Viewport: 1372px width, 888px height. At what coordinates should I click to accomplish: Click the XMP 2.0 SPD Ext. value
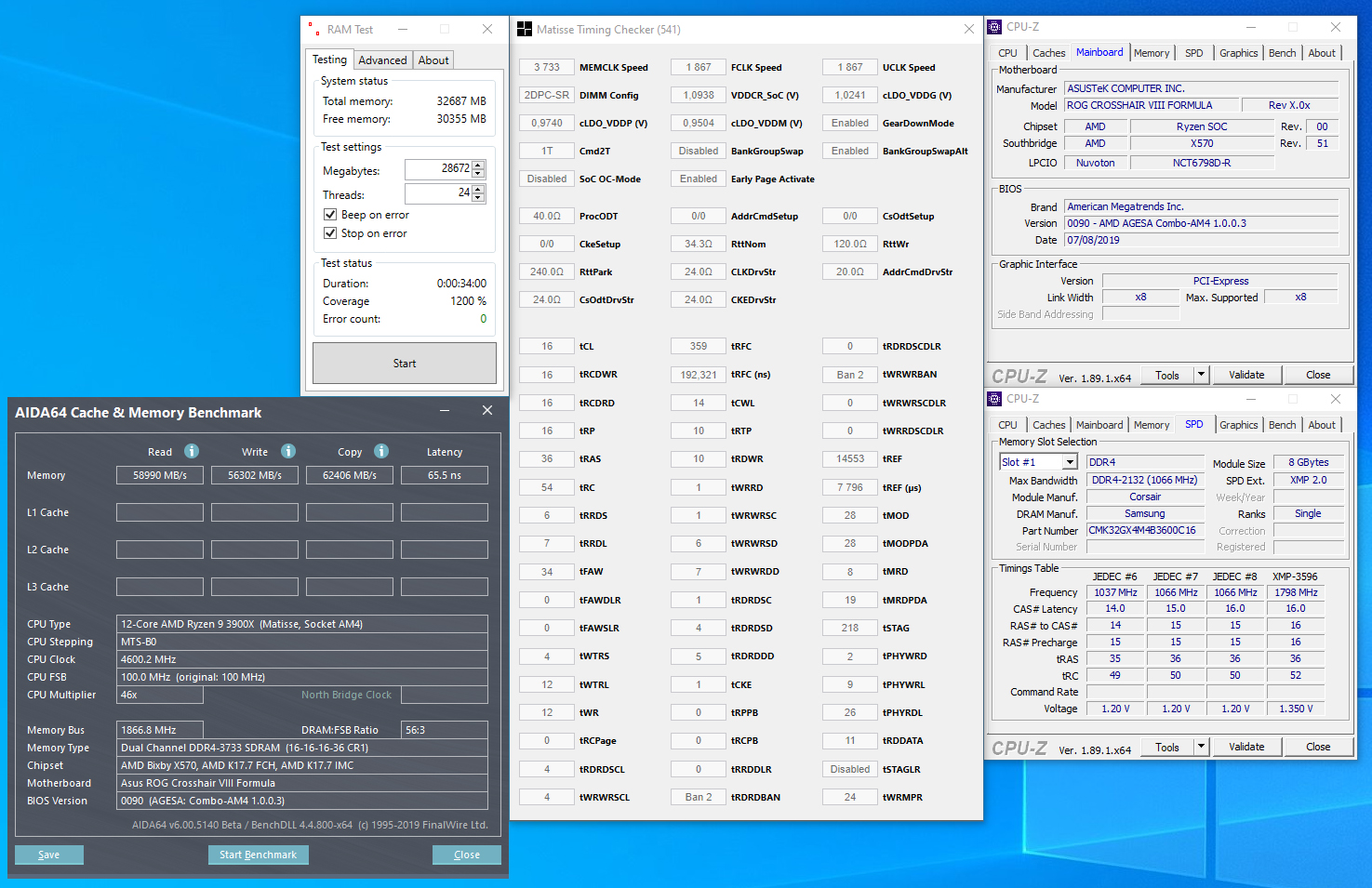click(1308, 480)
